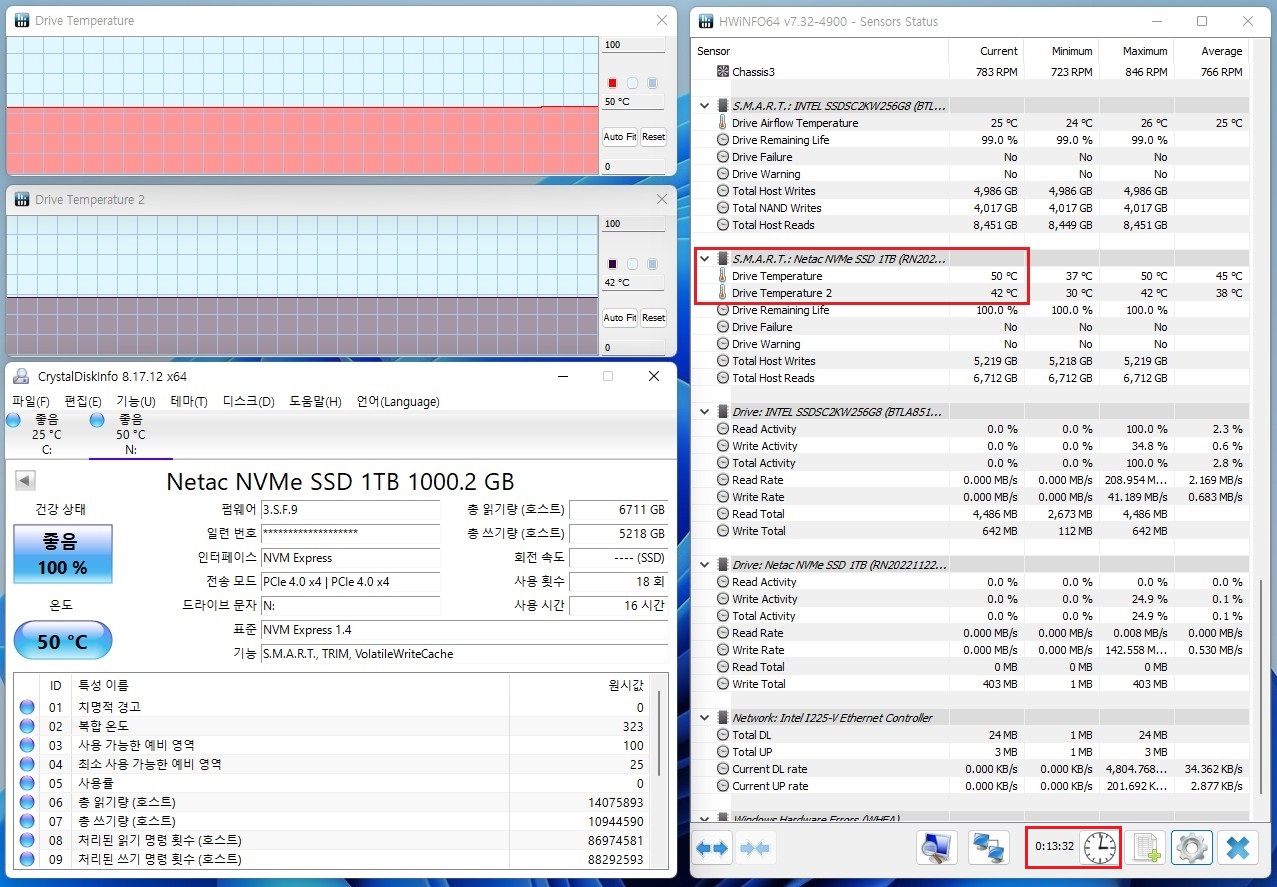The image size is (1277, 887).
Task: Click the gray-blue swatch in Drive Temperature 2
Action: coord(653,264)
